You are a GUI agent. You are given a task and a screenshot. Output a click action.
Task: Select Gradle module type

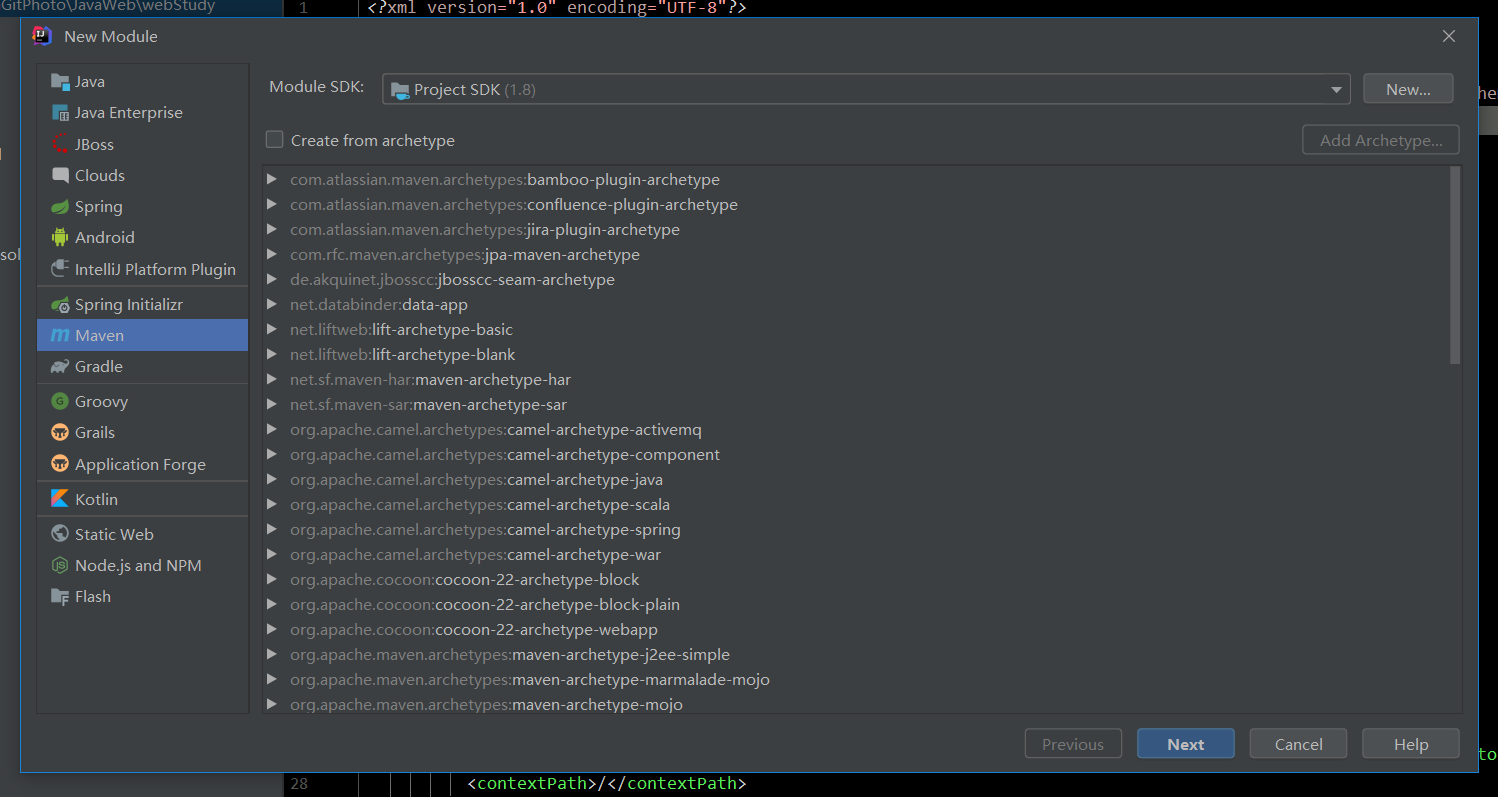142,367
